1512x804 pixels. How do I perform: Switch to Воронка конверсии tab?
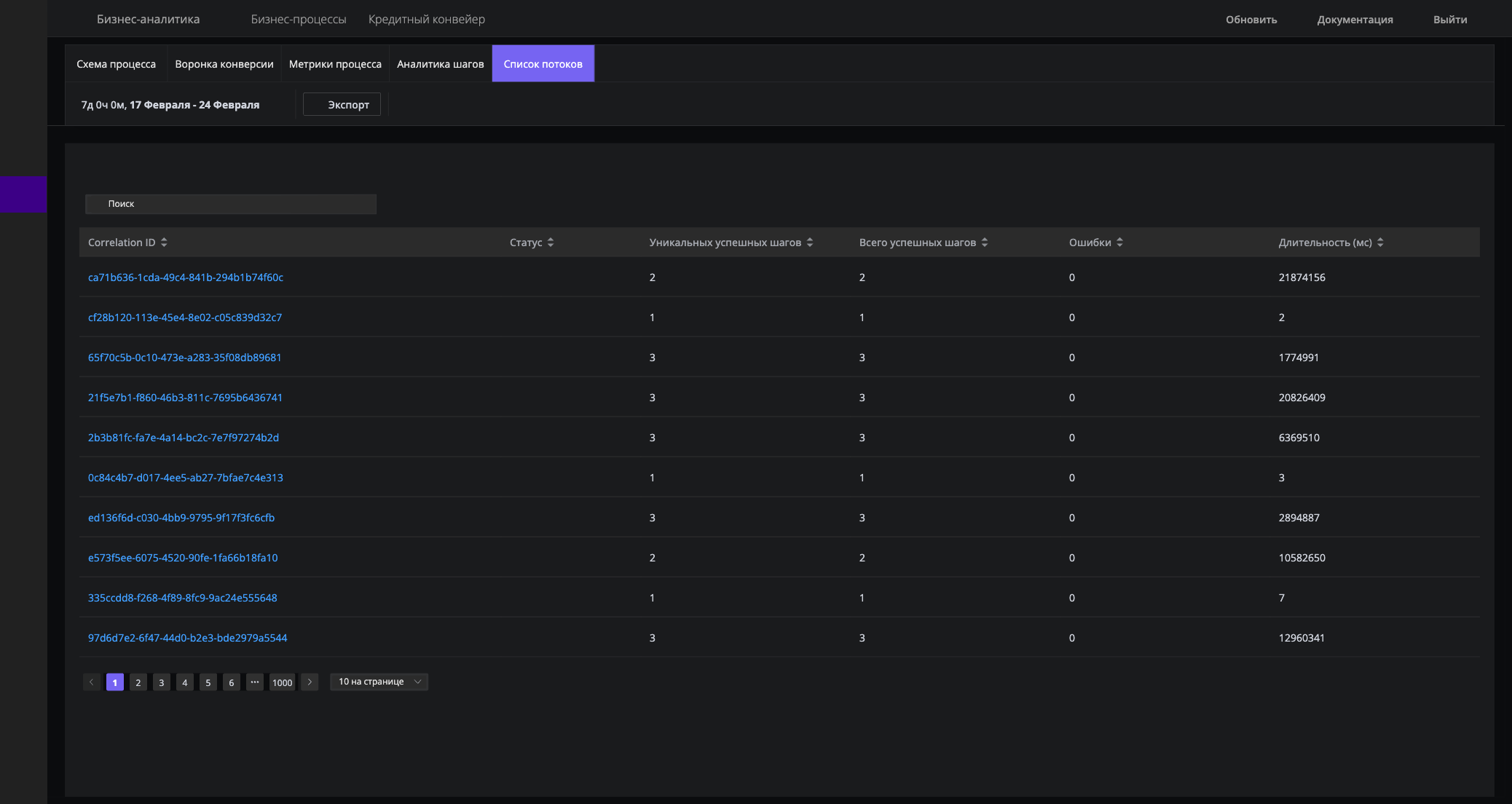click(224, 64)
